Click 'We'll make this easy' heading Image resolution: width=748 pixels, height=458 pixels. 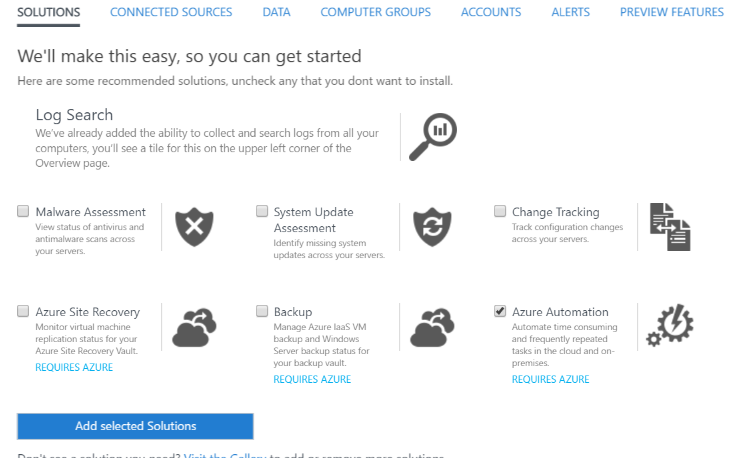point(189,56)
